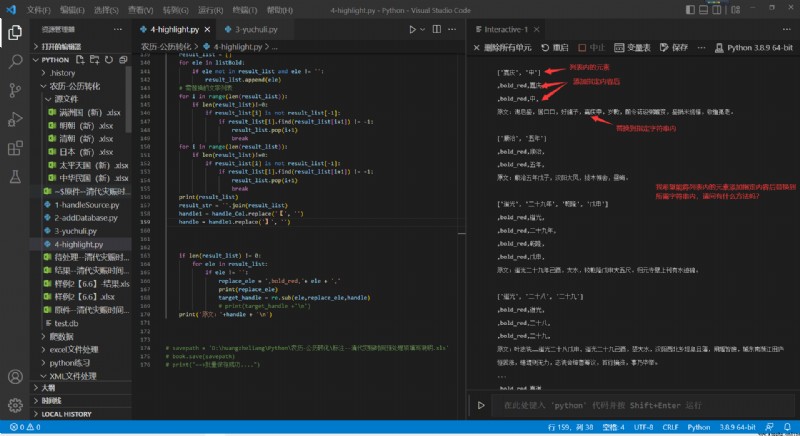The width and height of the screenshot is (800, 436).
Task: Click the interrupt (中止) button
Action: 591,47
